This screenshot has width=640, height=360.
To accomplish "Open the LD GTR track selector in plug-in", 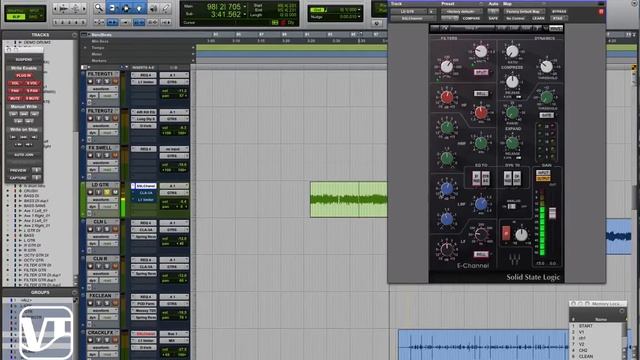I will 408,12.
